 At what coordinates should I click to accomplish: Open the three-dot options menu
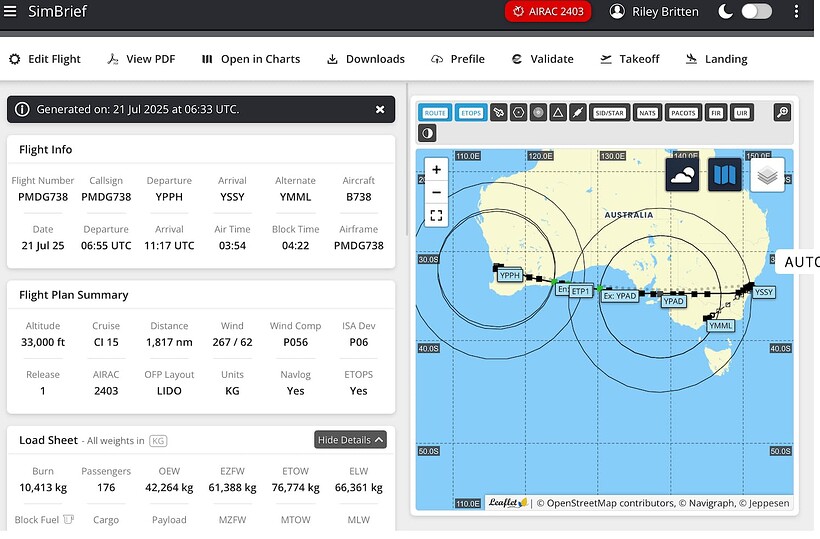tap(796, 12)
